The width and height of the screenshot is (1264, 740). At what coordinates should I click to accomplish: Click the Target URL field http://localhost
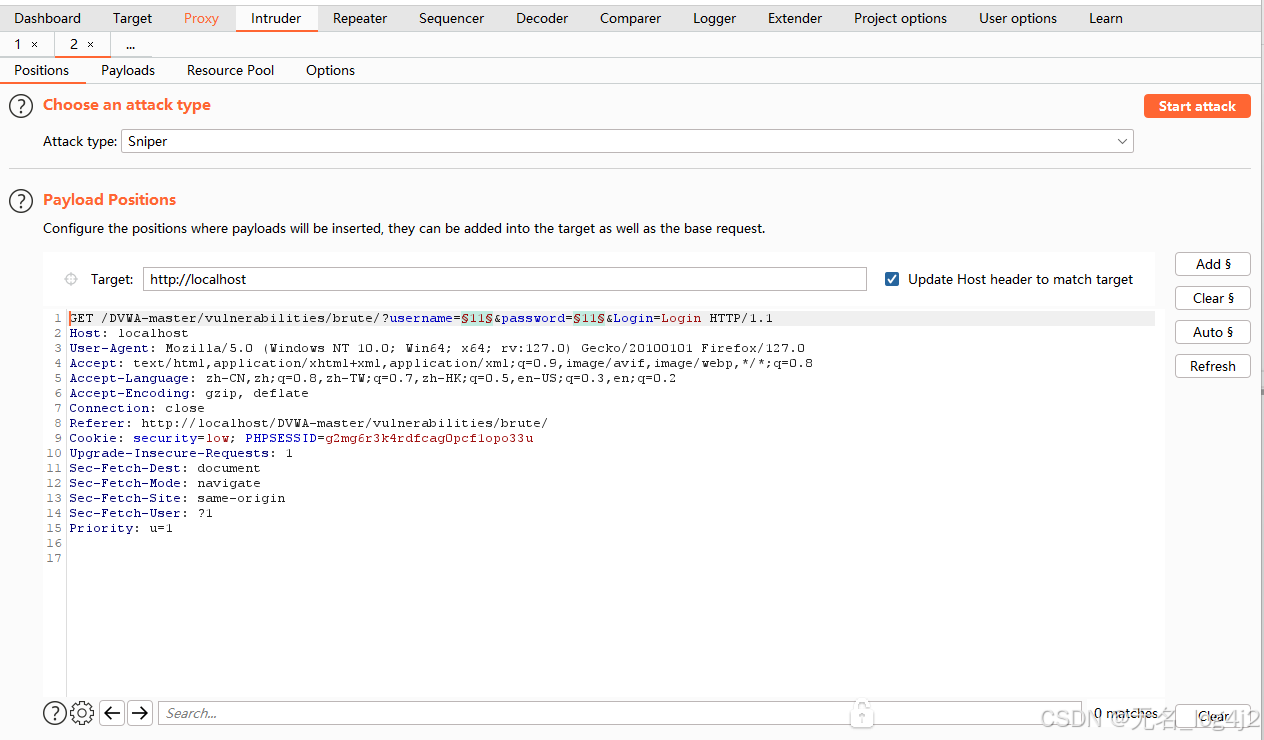pos(505,279)
